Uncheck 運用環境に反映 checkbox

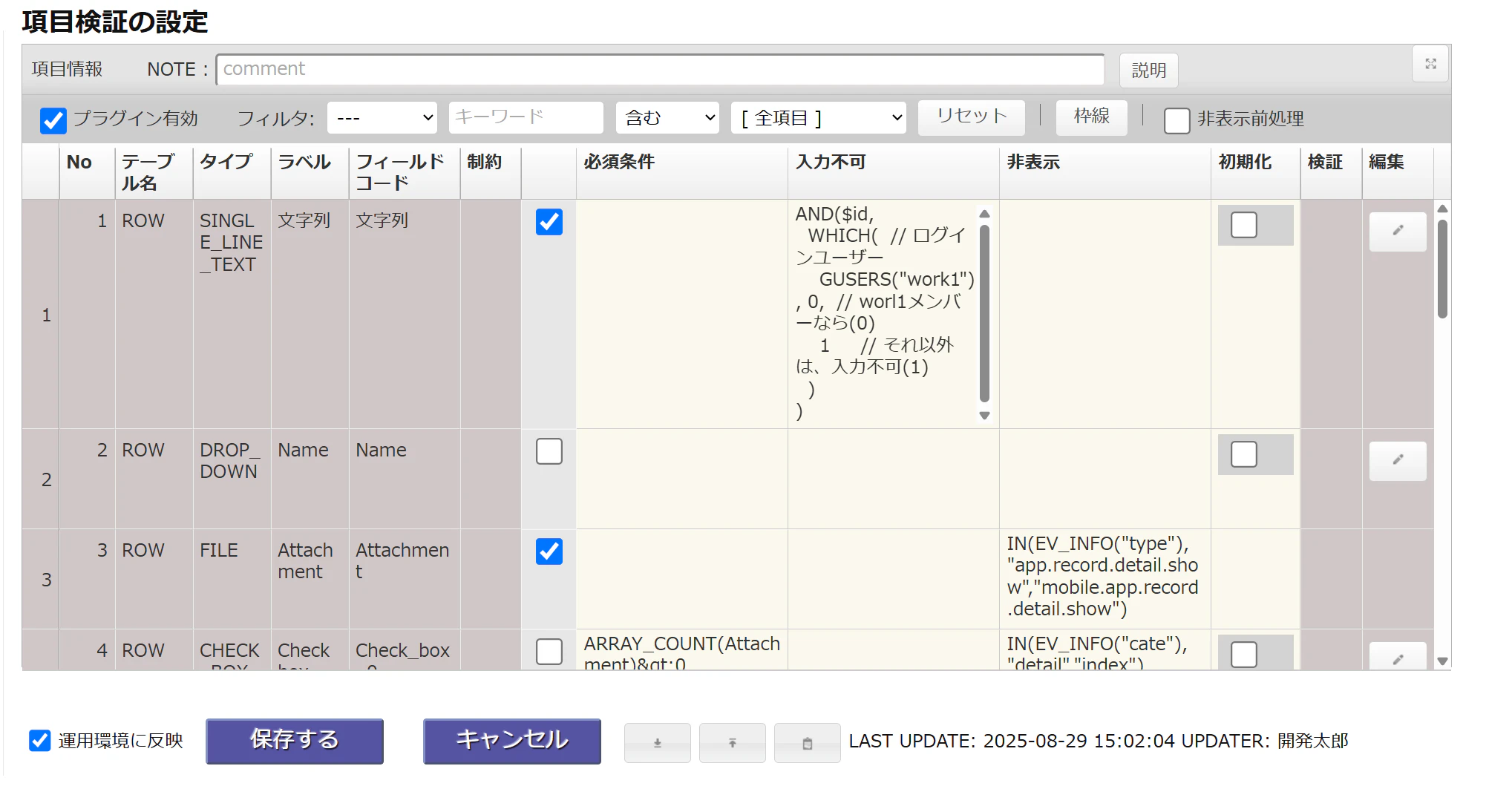39,740
